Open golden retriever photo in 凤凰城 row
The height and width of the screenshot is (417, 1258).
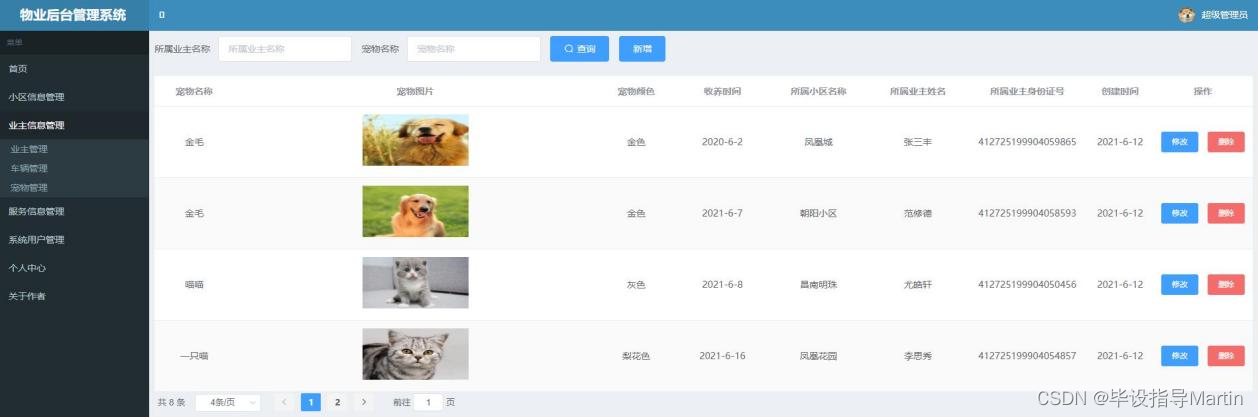coord(415,140)
